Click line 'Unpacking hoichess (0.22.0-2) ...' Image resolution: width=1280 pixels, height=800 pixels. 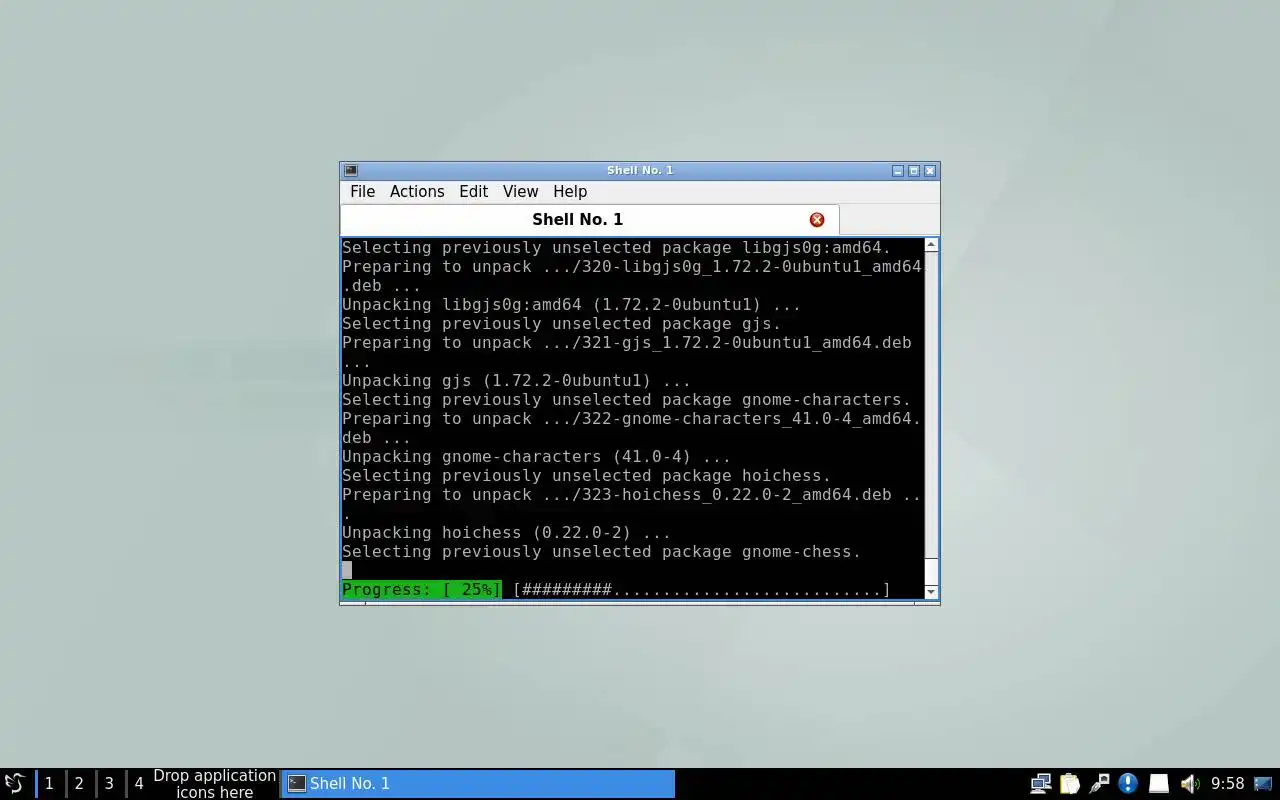[x=506, y=533]
